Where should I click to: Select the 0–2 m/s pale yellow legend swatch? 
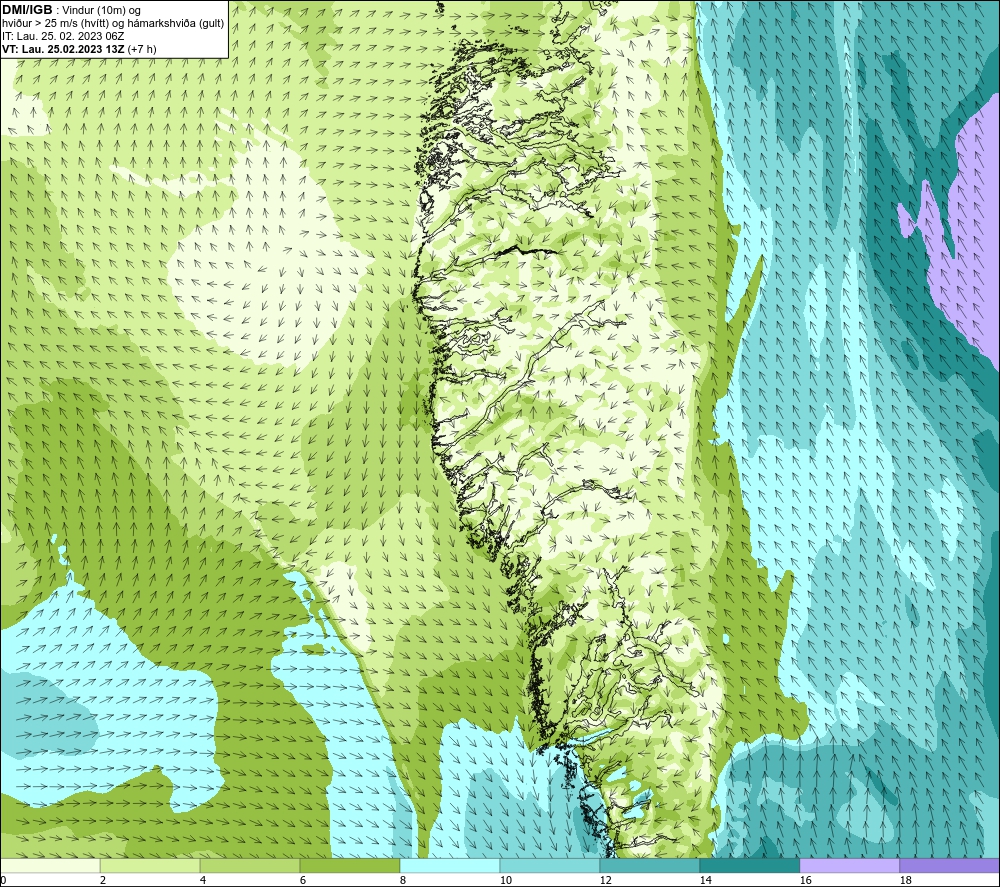tap(50, 866)
